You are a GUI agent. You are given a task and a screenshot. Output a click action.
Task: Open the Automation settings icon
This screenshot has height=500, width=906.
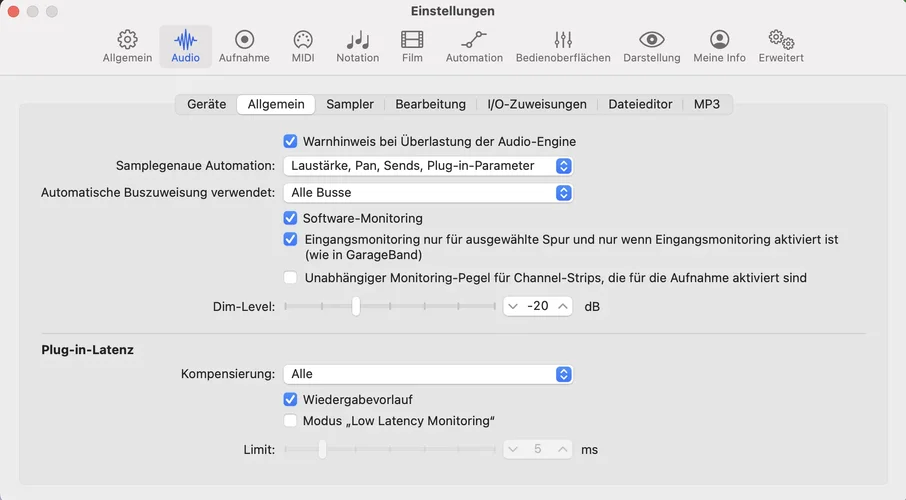point(474,40)
